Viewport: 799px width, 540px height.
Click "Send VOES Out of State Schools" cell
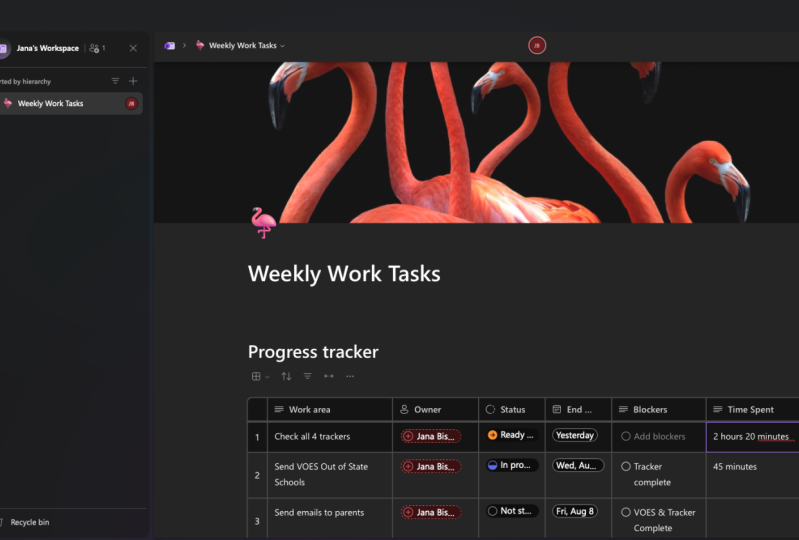(x=330, y=475)
